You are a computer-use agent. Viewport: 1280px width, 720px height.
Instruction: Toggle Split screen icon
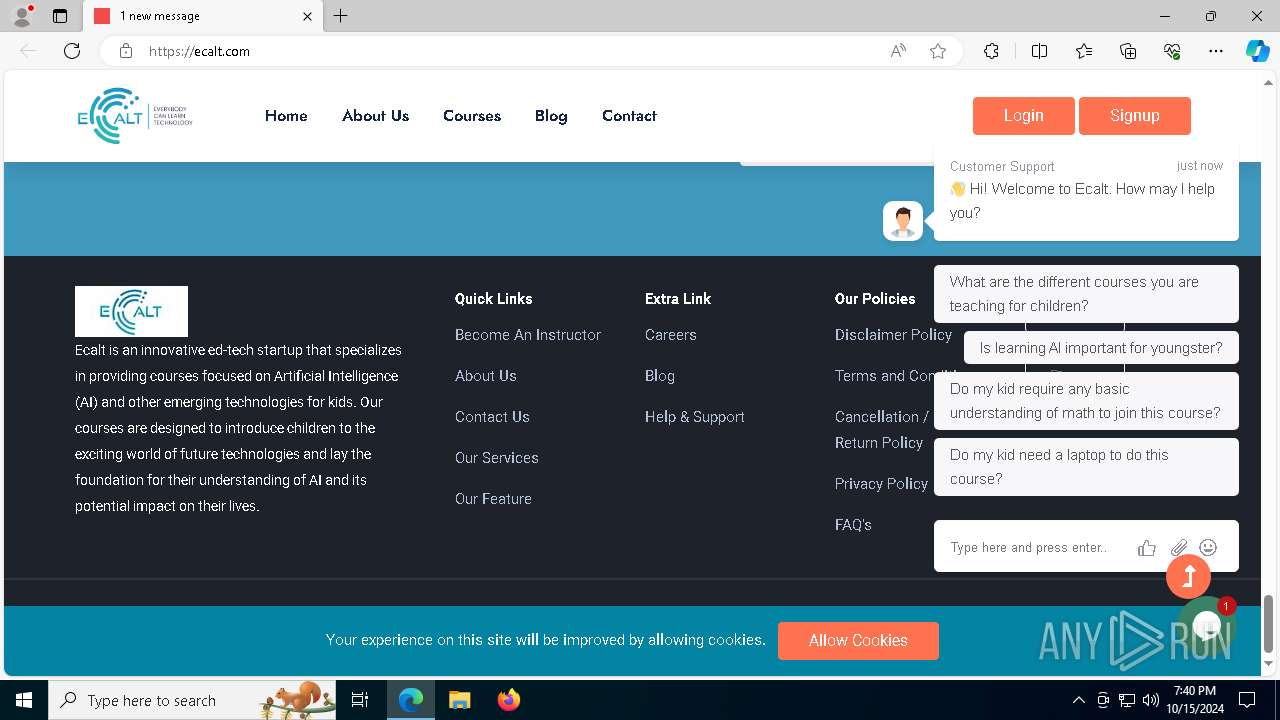point(1039,51)
